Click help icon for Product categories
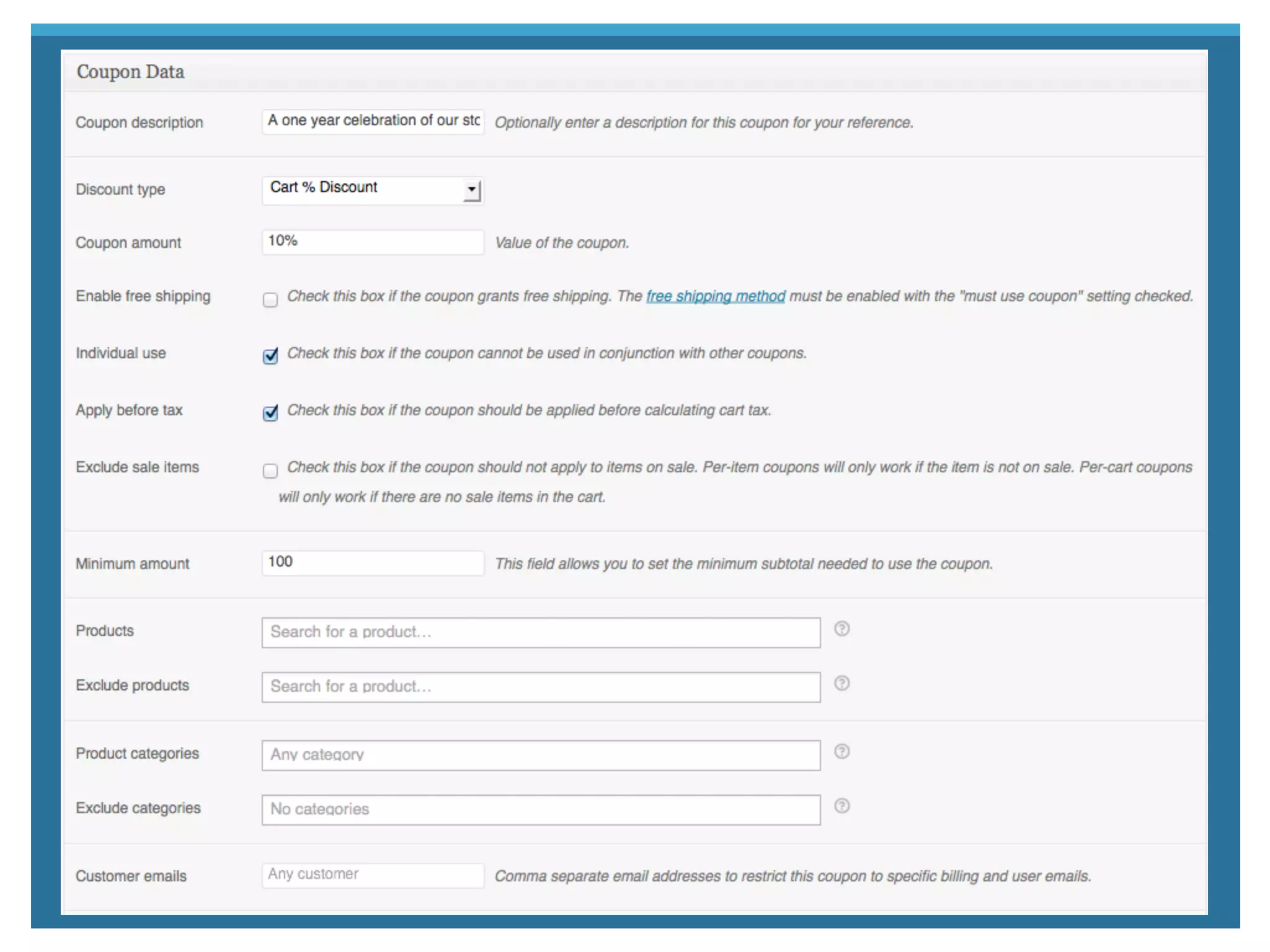The image size is (1270, 952). click(841, 751)
